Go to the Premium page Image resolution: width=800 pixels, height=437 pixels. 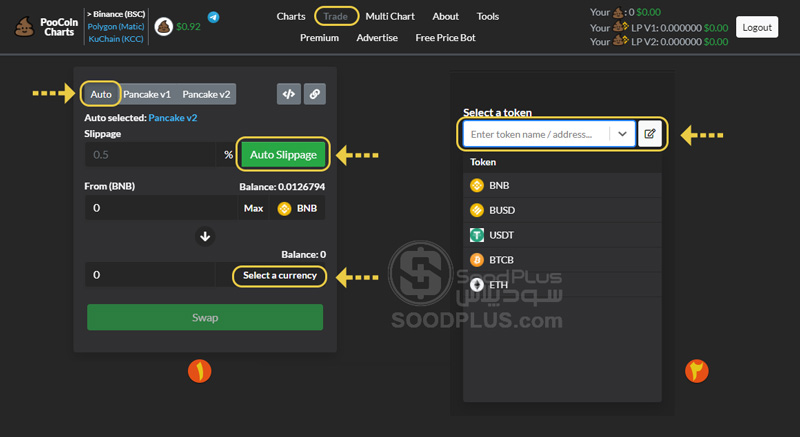(319, 38)
